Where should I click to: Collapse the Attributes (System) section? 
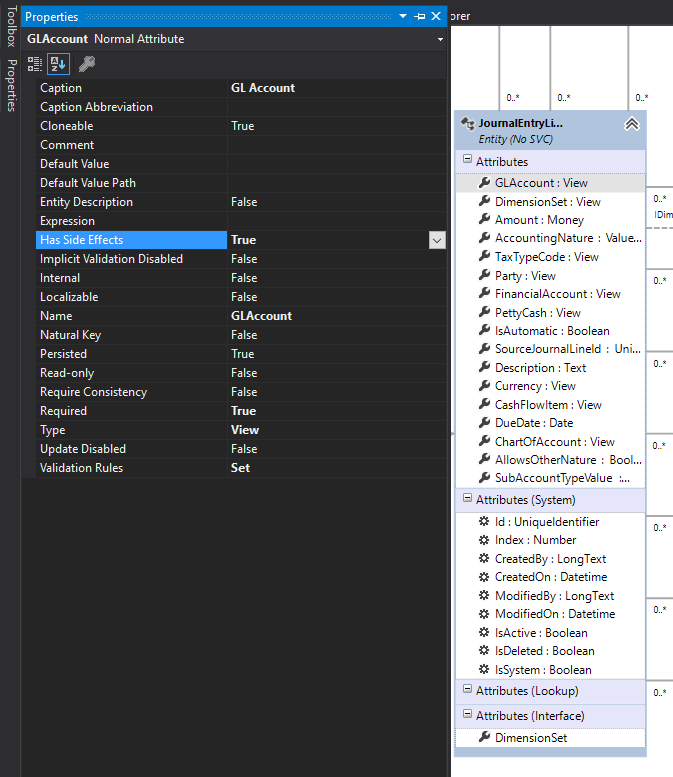coord(467,497)
